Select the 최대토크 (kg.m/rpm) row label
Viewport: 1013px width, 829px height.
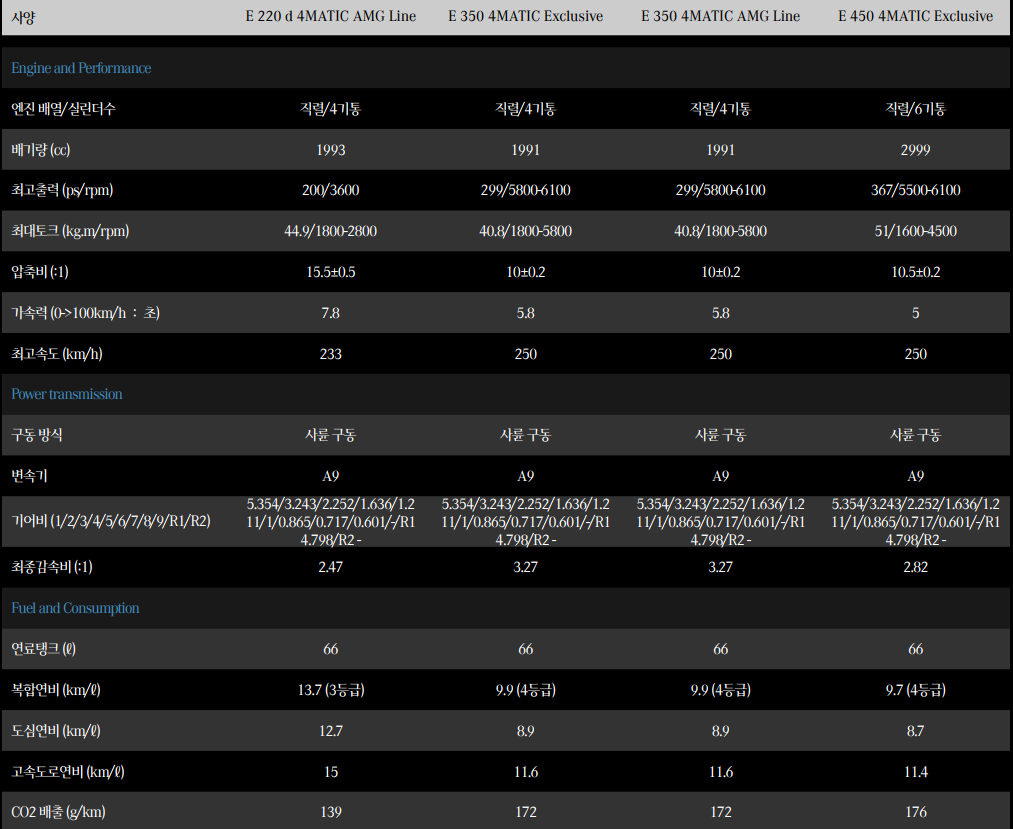click(70, 231)
